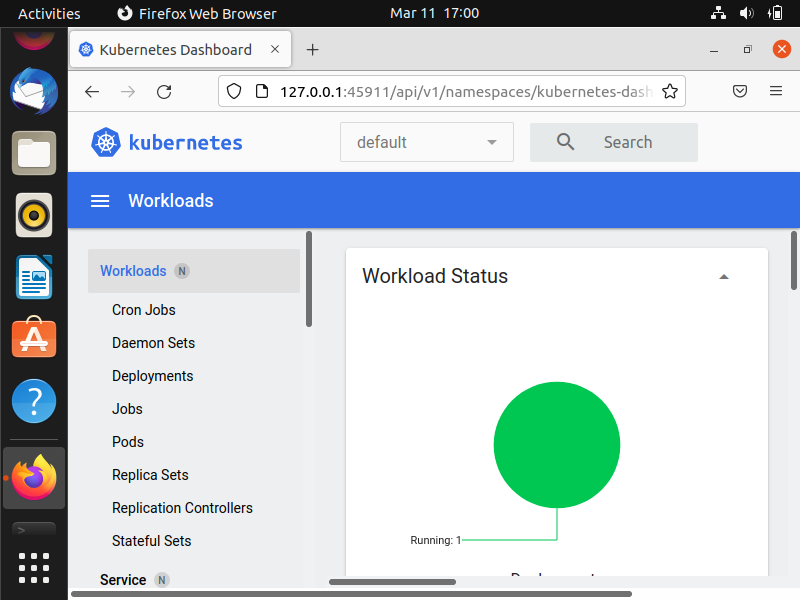Click the battery indicator in top bar
This screenshot has width=800, height=600.
click(775, 13)
